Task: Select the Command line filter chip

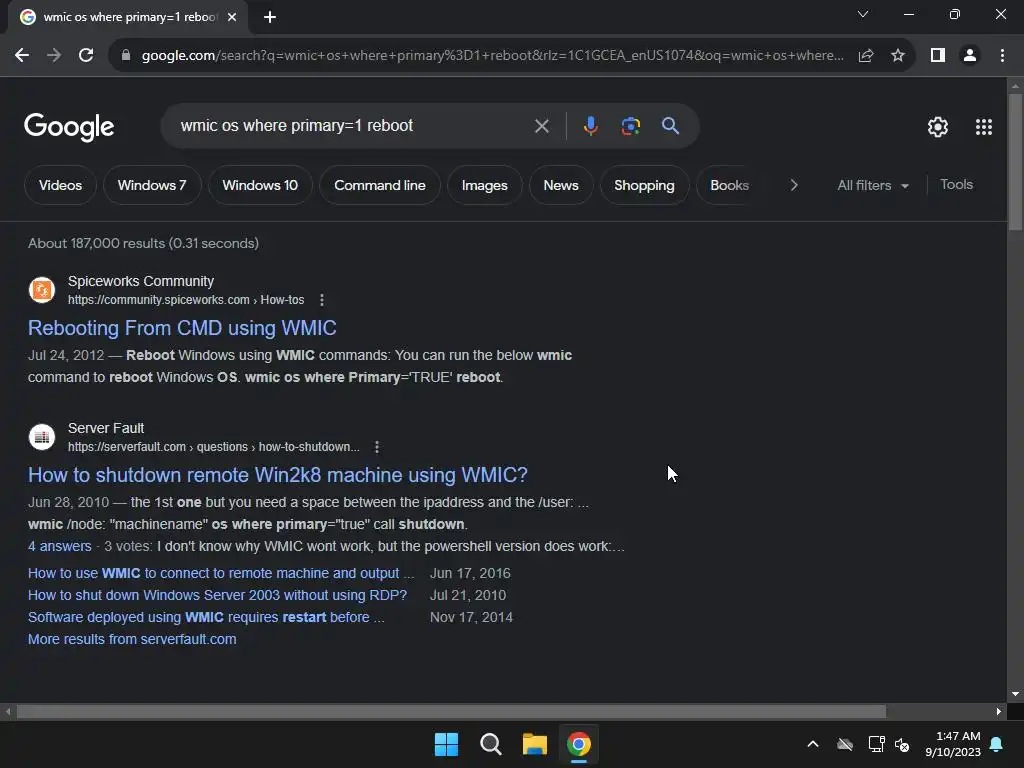Action: click(379, 185)
